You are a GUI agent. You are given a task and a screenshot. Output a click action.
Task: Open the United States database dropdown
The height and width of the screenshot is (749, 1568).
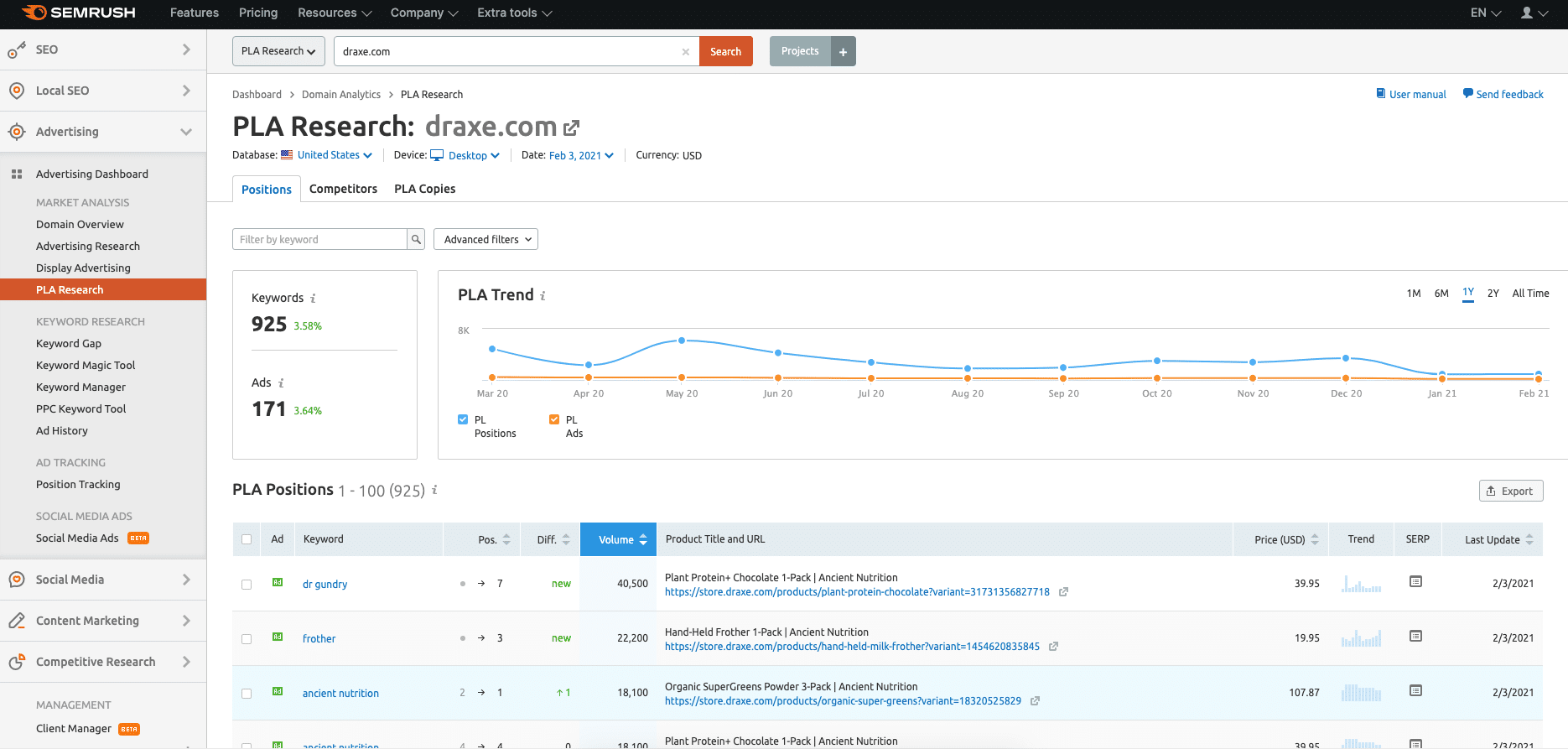334,155
